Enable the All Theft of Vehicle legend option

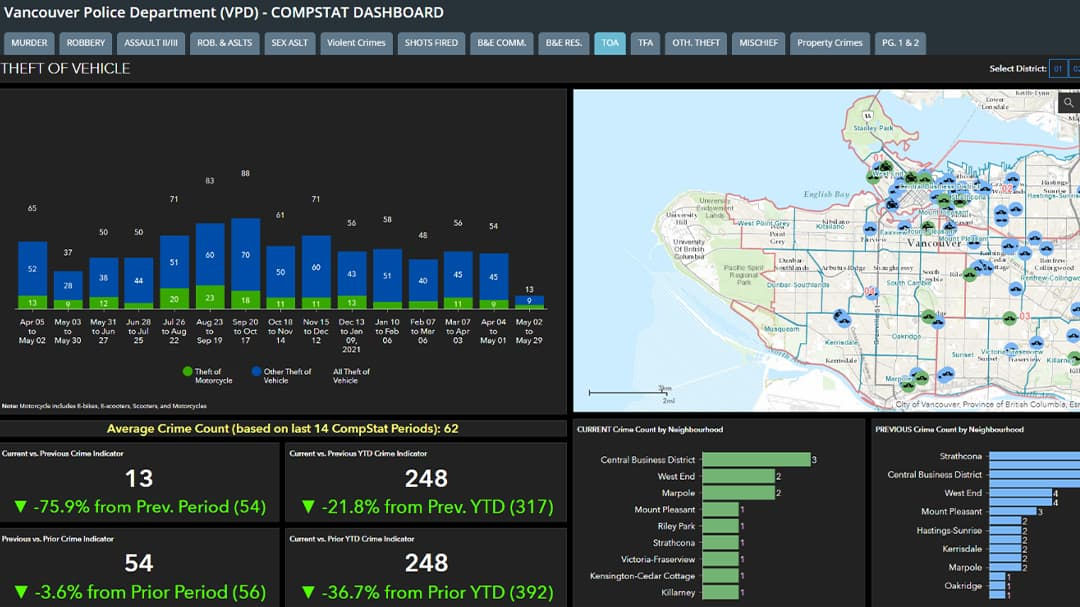tap(350, 376)
